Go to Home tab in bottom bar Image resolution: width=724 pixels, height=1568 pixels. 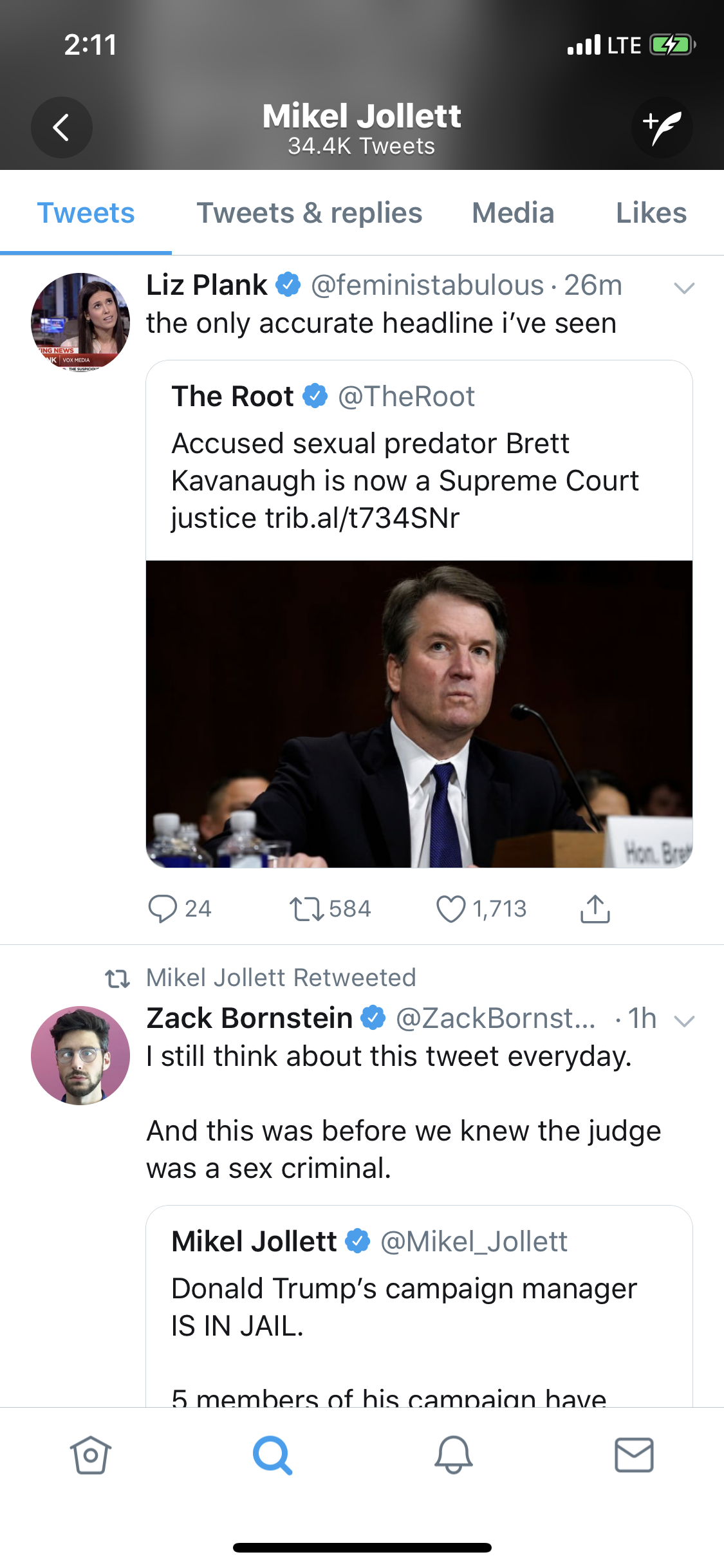coord(91,1455)
